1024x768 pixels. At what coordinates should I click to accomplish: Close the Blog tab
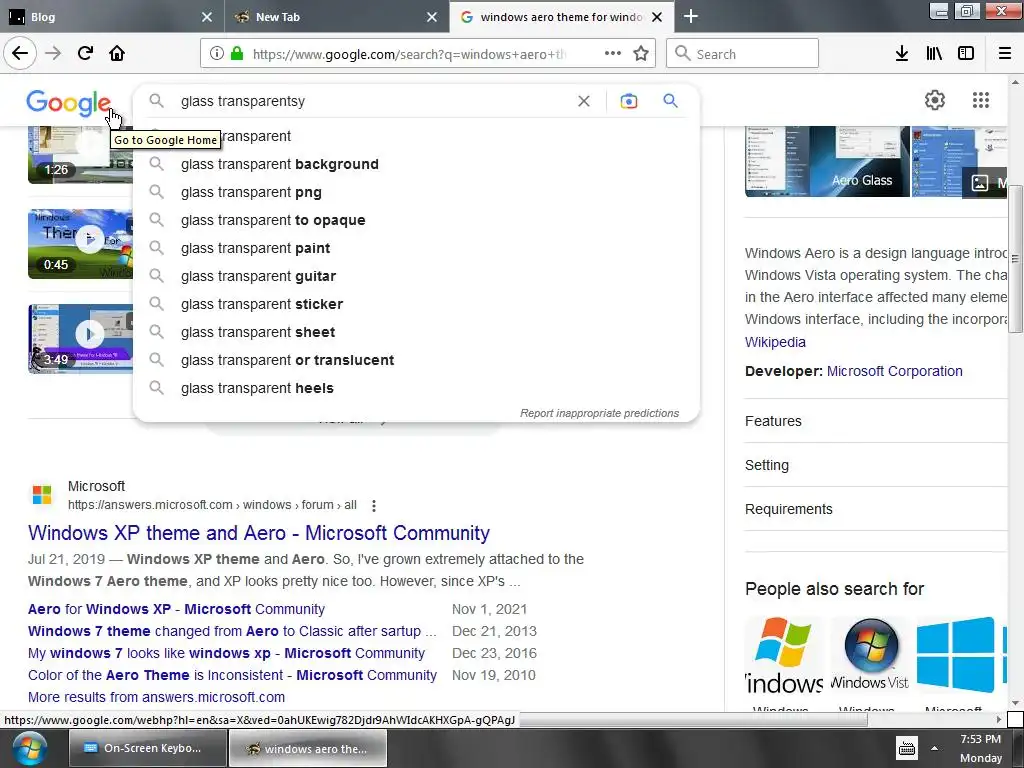[206, 17]
